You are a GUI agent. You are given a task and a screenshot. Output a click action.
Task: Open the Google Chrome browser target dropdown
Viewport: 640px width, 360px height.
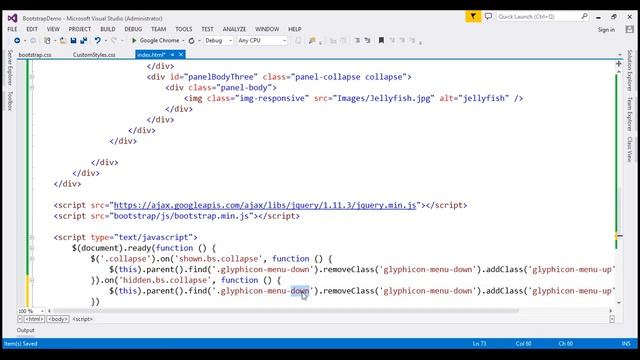point(183,41)
